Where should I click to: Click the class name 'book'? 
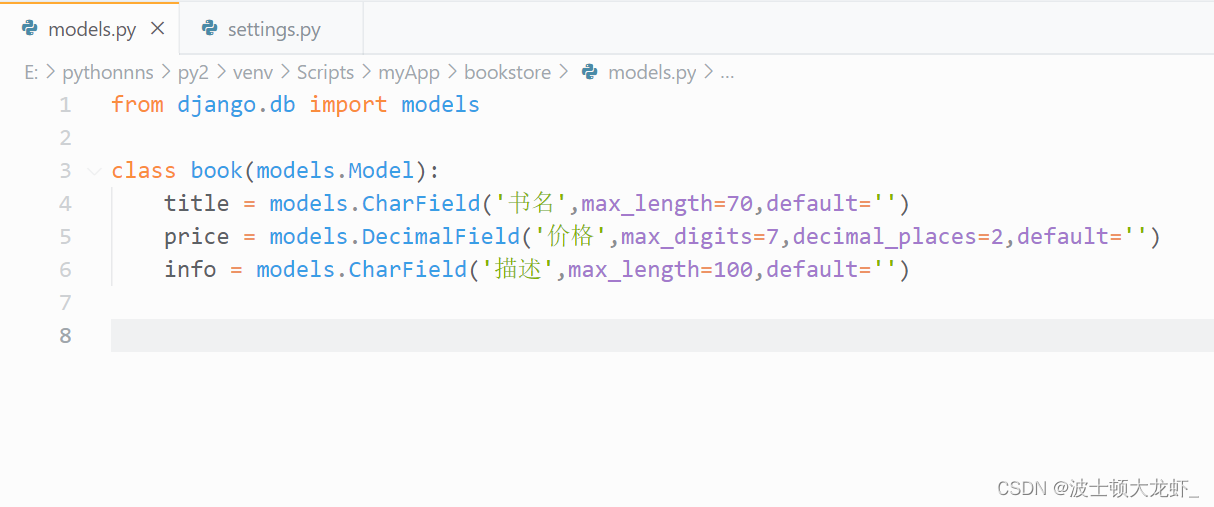(216, 171)
